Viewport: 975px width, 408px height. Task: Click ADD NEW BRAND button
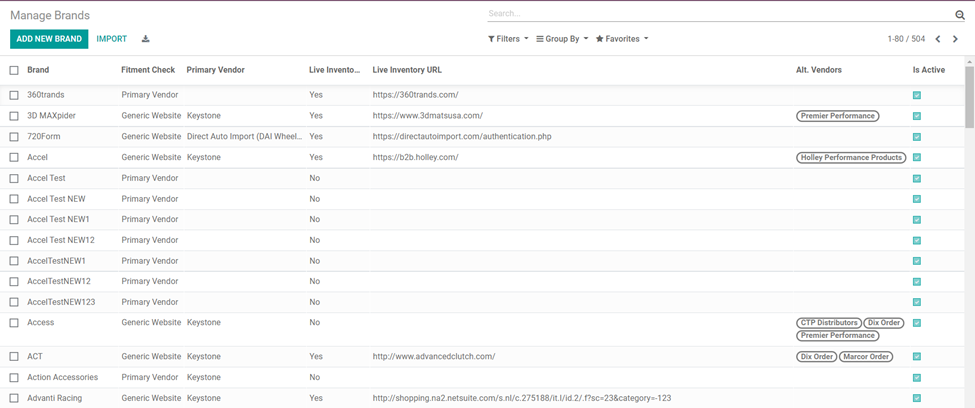click(x=49, y=39)
